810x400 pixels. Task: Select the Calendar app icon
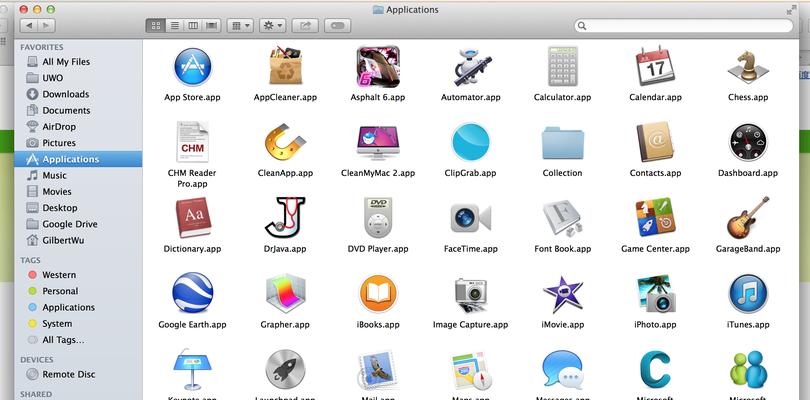pyautogui.click(x=656, y=66)
